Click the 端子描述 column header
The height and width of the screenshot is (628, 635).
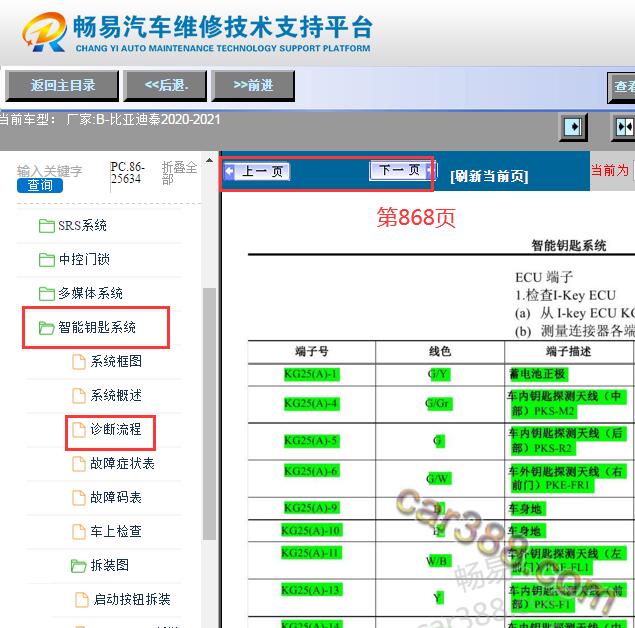tap(568, 351)
